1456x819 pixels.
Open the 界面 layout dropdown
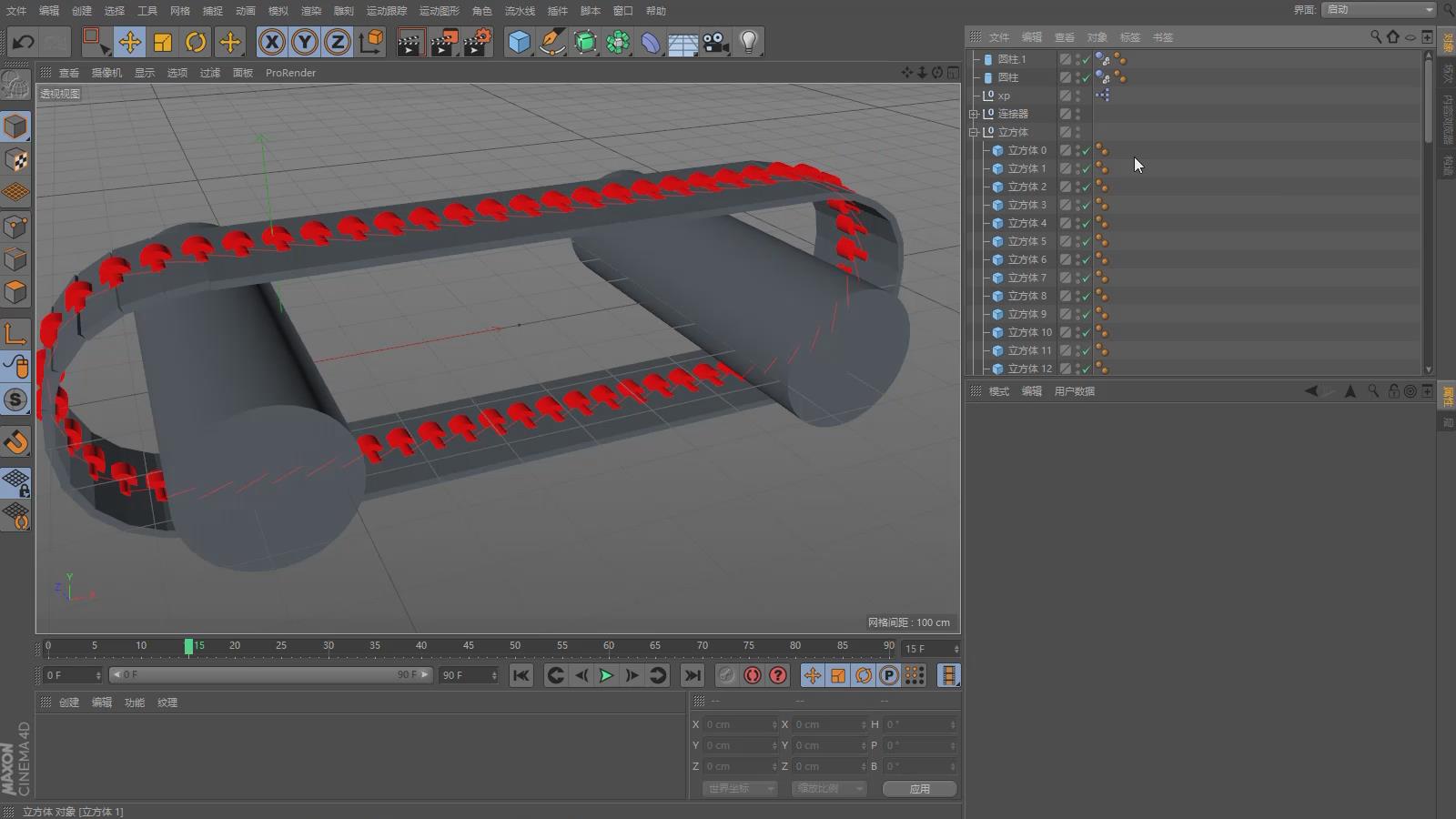click(x=1378, y=9)
